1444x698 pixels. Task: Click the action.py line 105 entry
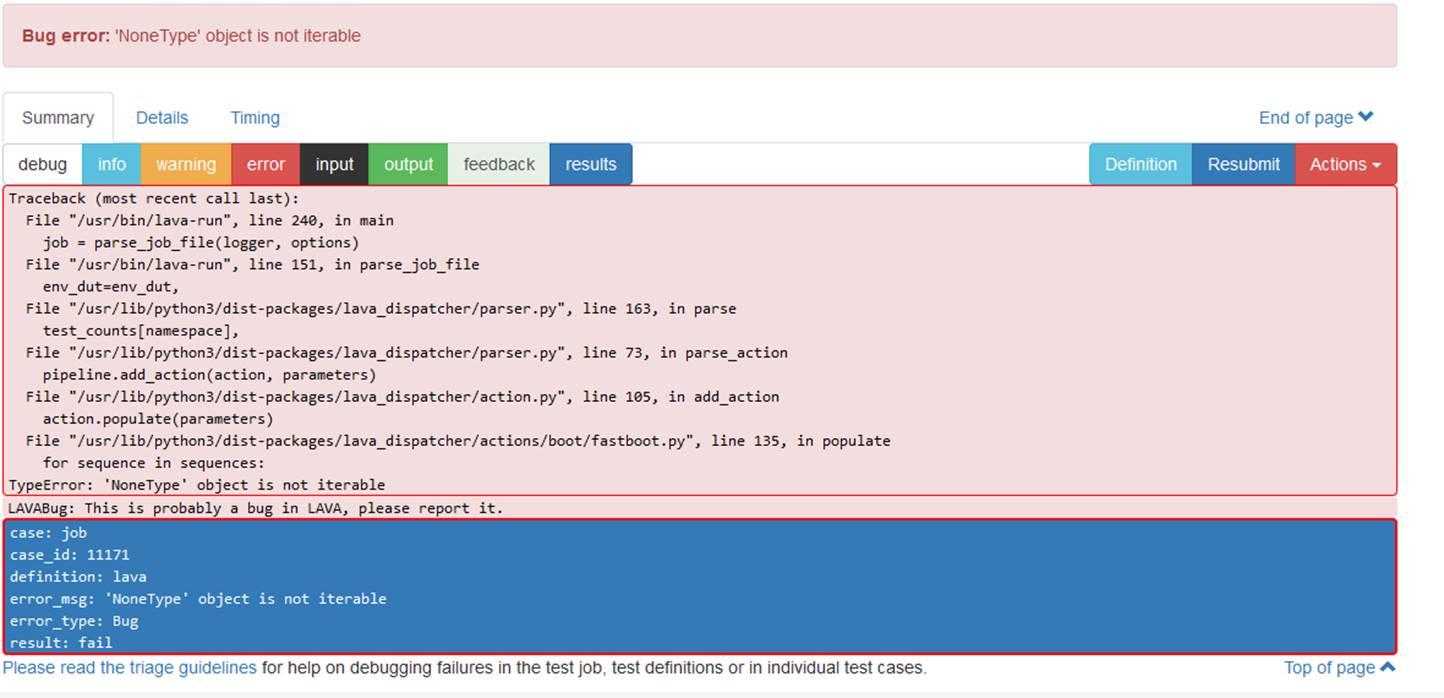coord(403,396)
